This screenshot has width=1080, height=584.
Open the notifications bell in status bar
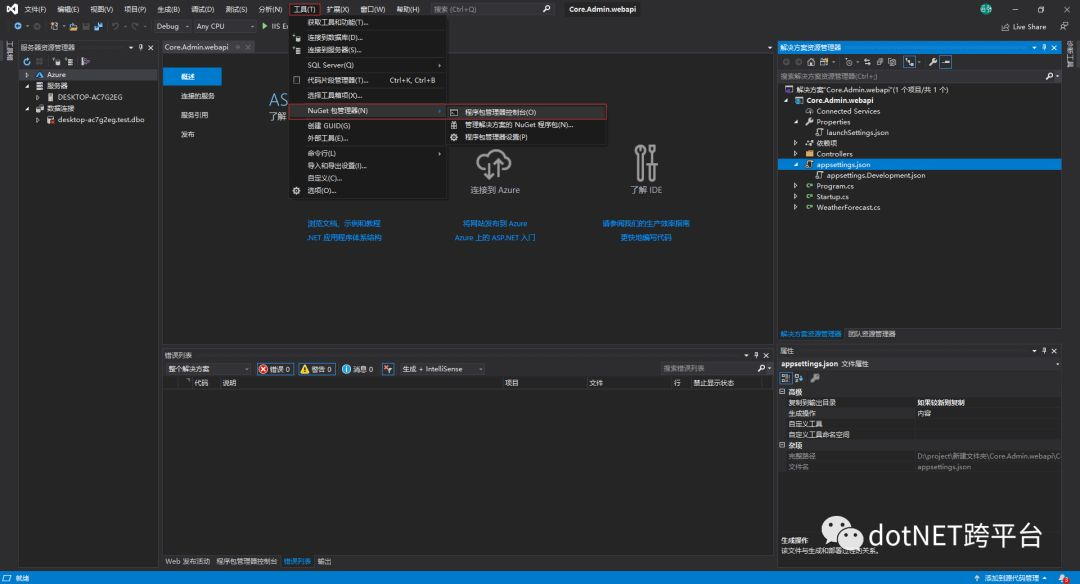(x=1064, y=578)
